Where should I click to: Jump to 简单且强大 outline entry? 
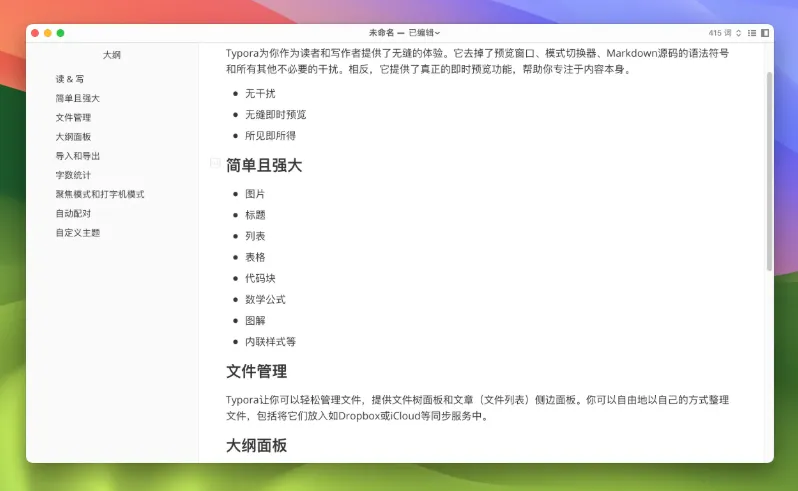(77, 98)
